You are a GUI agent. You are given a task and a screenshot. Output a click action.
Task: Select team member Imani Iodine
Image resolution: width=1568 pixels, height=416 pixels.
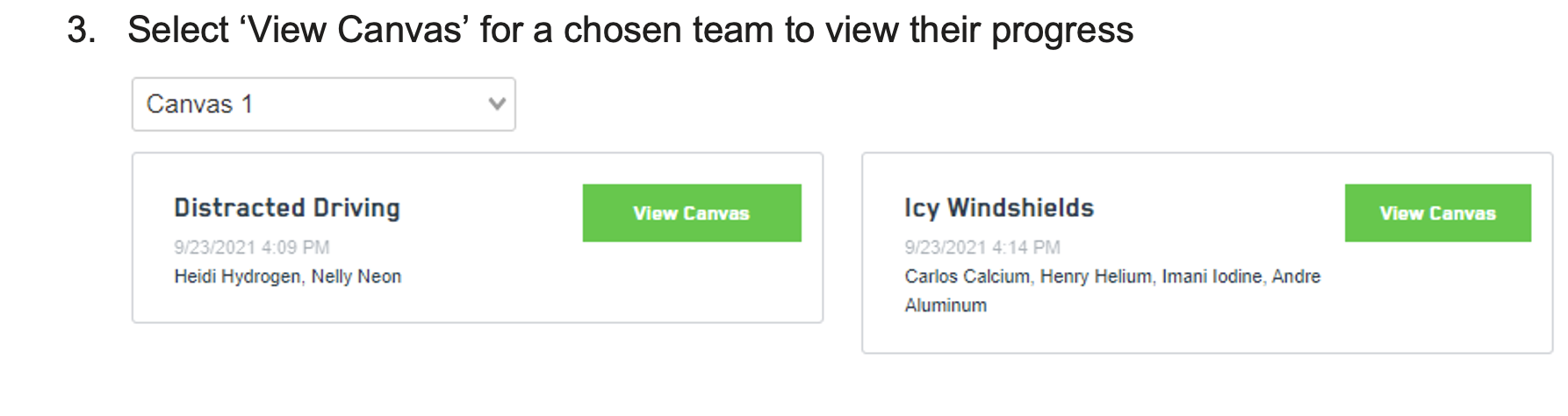click(x=1212, y=276)
